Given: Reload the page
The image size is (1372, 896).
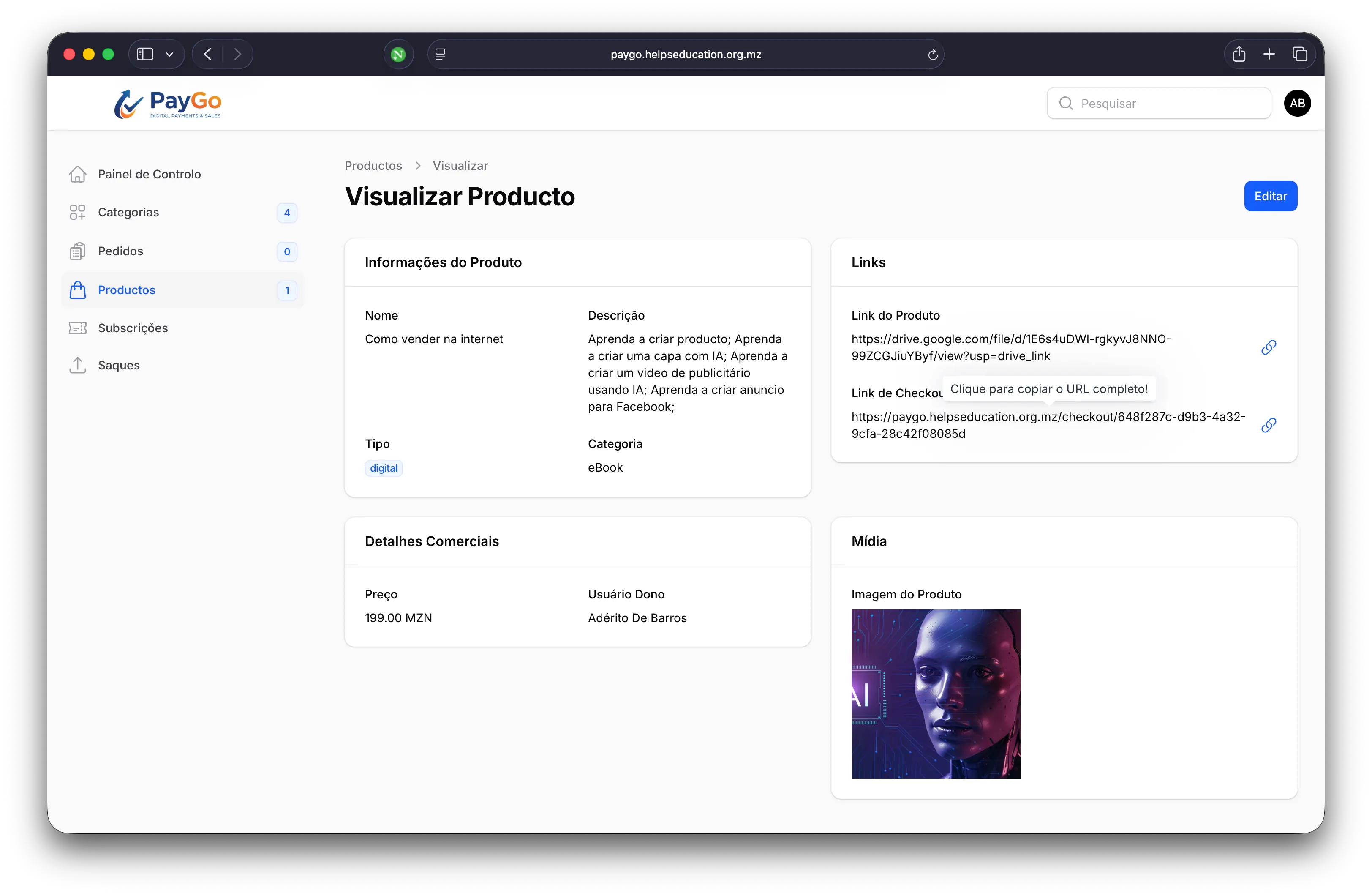Looking at the screenshot, I should (x=932, y=55).
